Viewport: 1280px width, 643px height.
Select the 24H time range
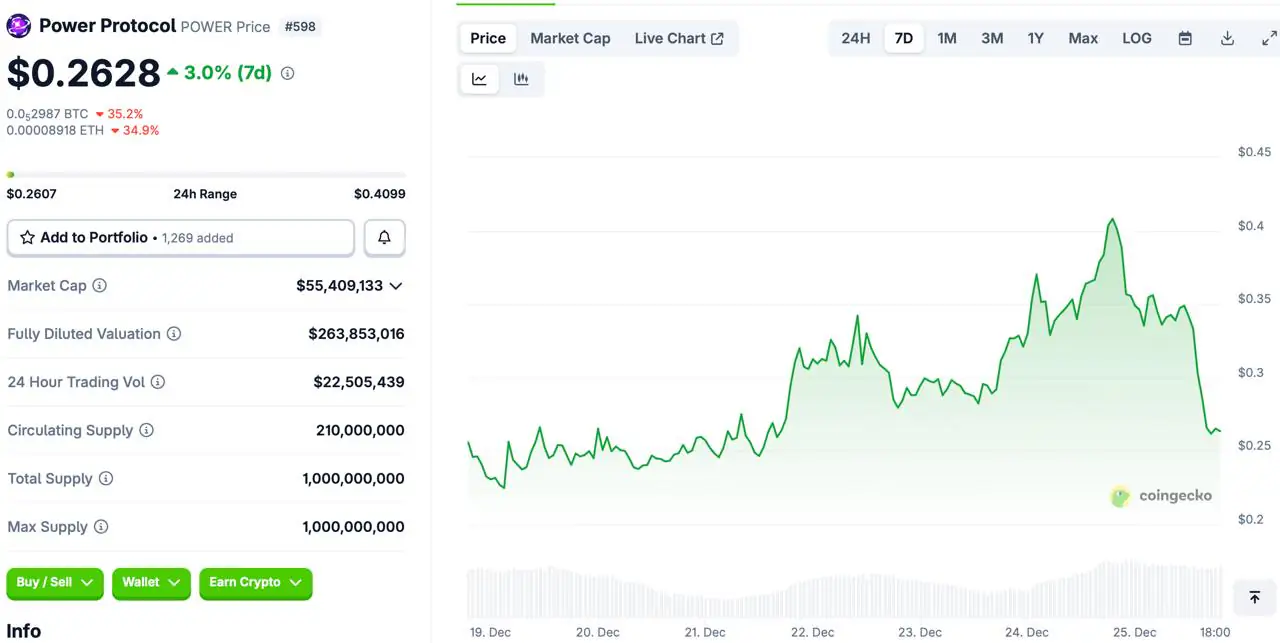coord(855,38)
